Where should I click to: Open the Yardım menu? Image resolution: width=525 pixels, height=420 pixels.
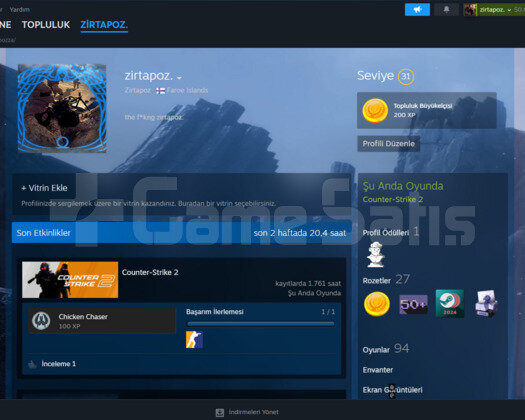[x=19, y=9]
